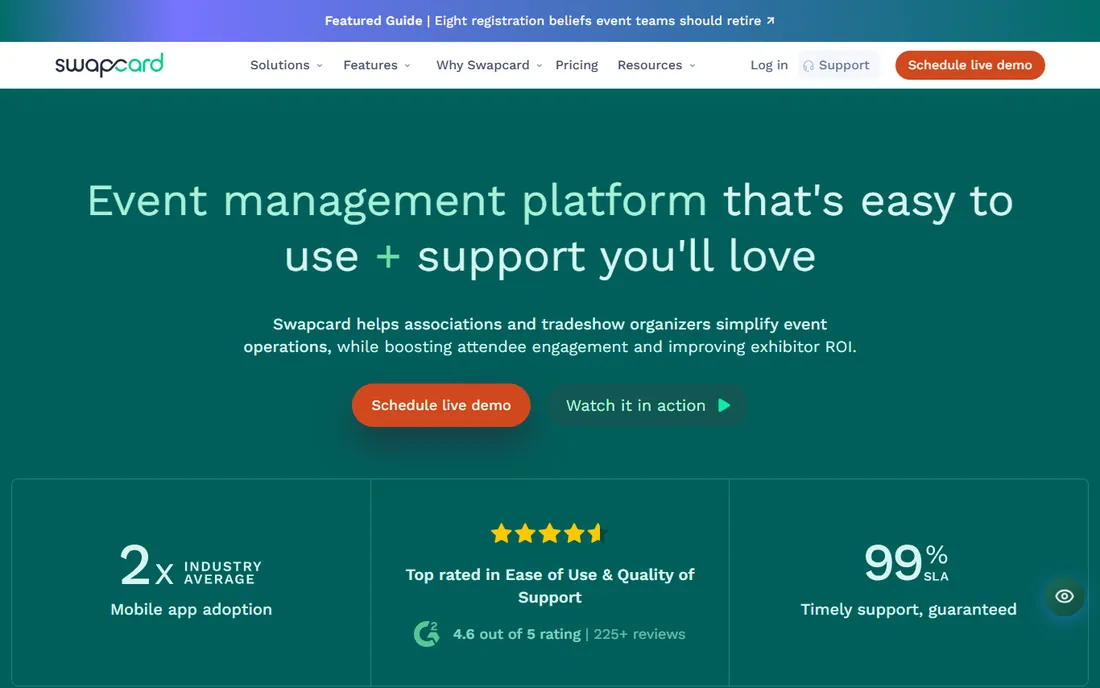
Task: Click the '99% SLA' stat
Action: (x=906, y=563)
